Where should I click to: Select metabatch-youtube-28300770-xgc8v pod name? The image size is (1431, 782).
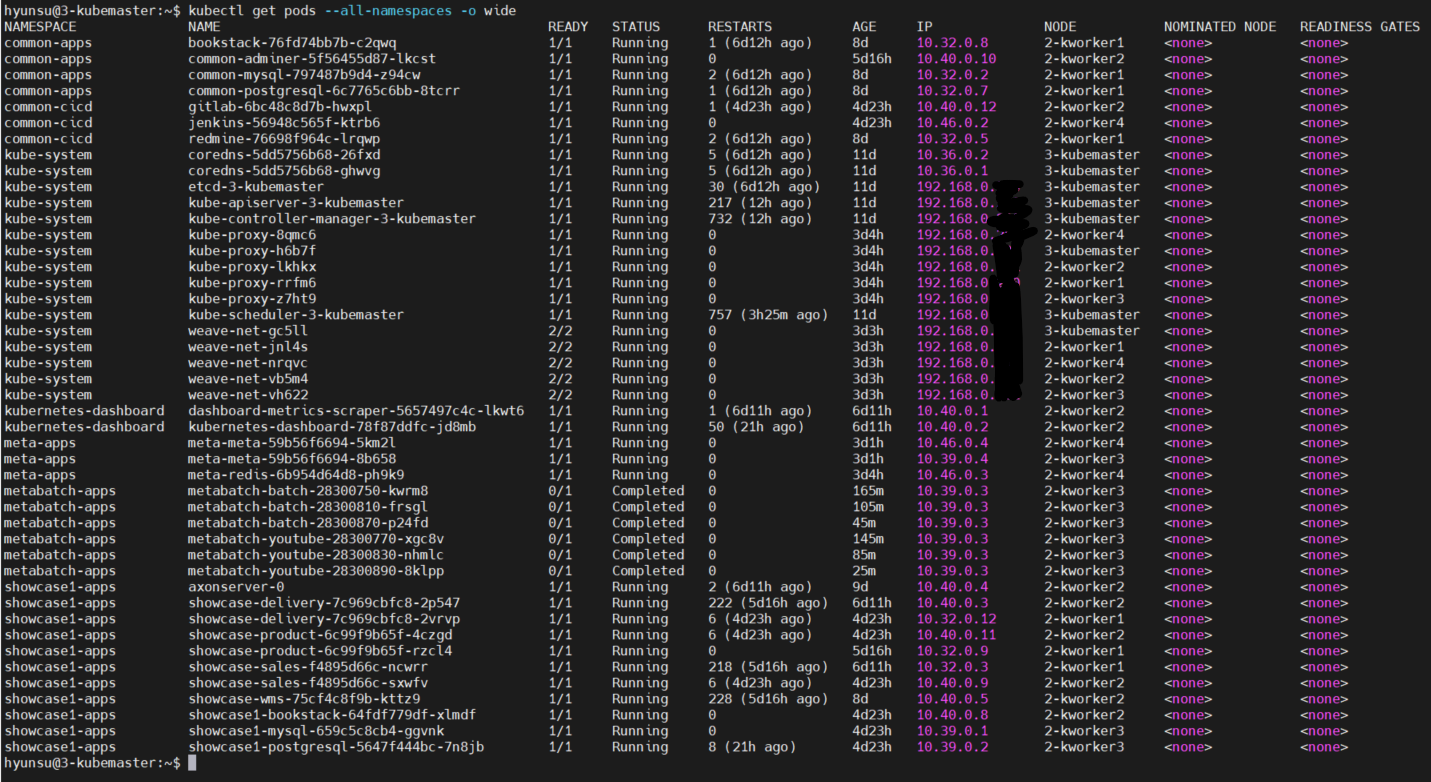(x=316, y=539)
